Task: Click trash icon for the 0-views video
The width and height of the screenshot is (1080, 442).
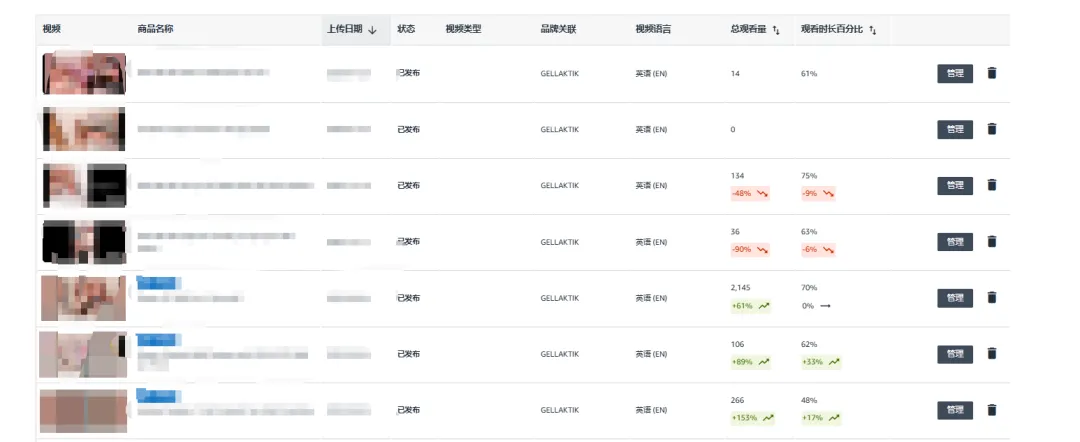Action: point(992,129)
